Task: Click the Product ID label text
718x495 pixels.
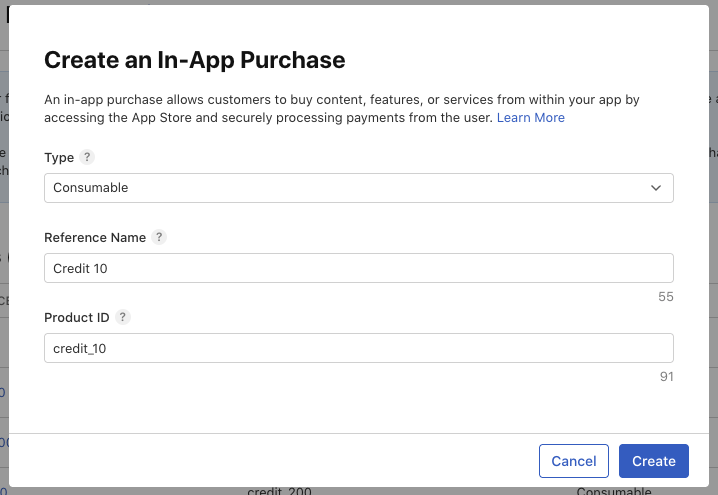Action: click(76, 317)
